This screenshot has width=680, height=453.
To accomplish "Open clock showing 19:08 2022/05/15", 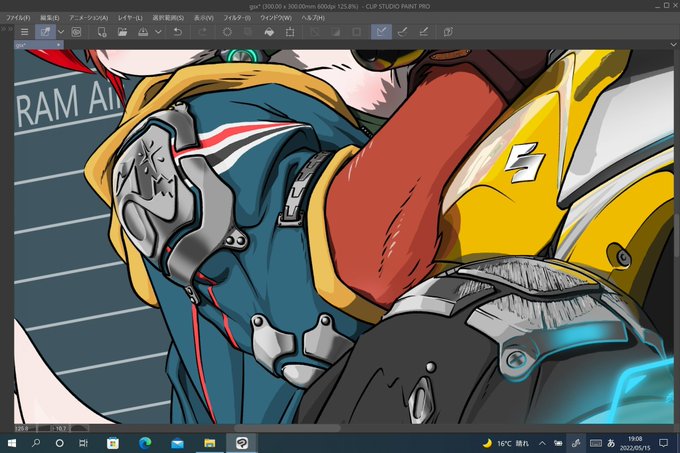I will coord(635,443).
